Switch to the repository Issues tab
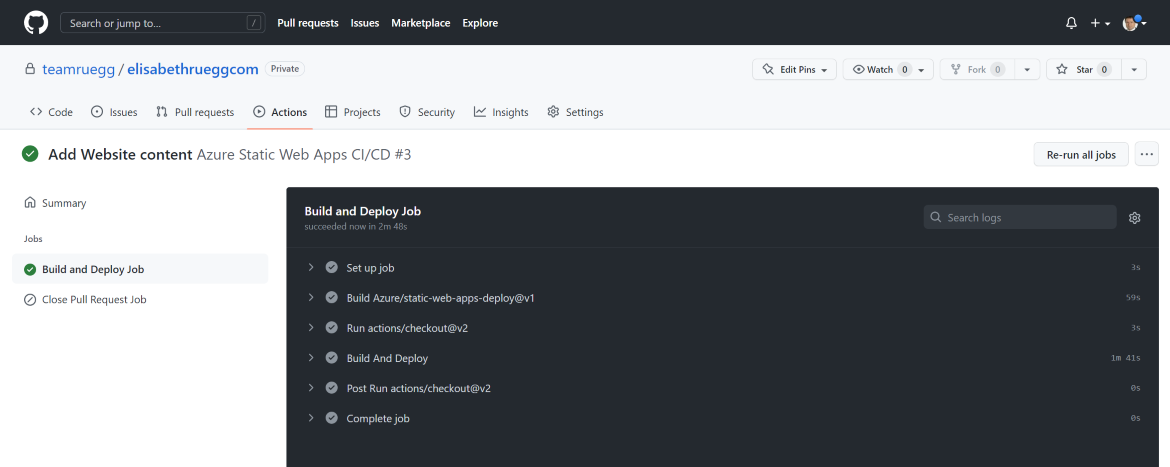Screen dimensions: 1170x467 pos(114,112)
